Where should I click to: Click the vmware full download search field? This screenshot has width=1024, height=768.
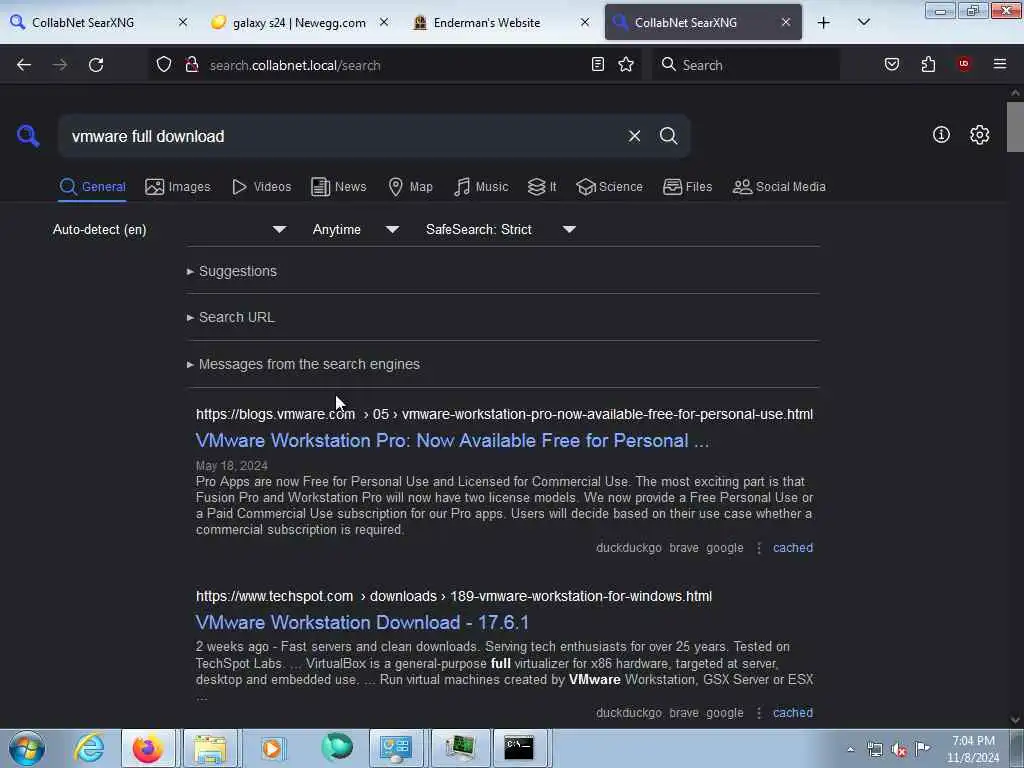pyautogui.click(x=343, y=136)
